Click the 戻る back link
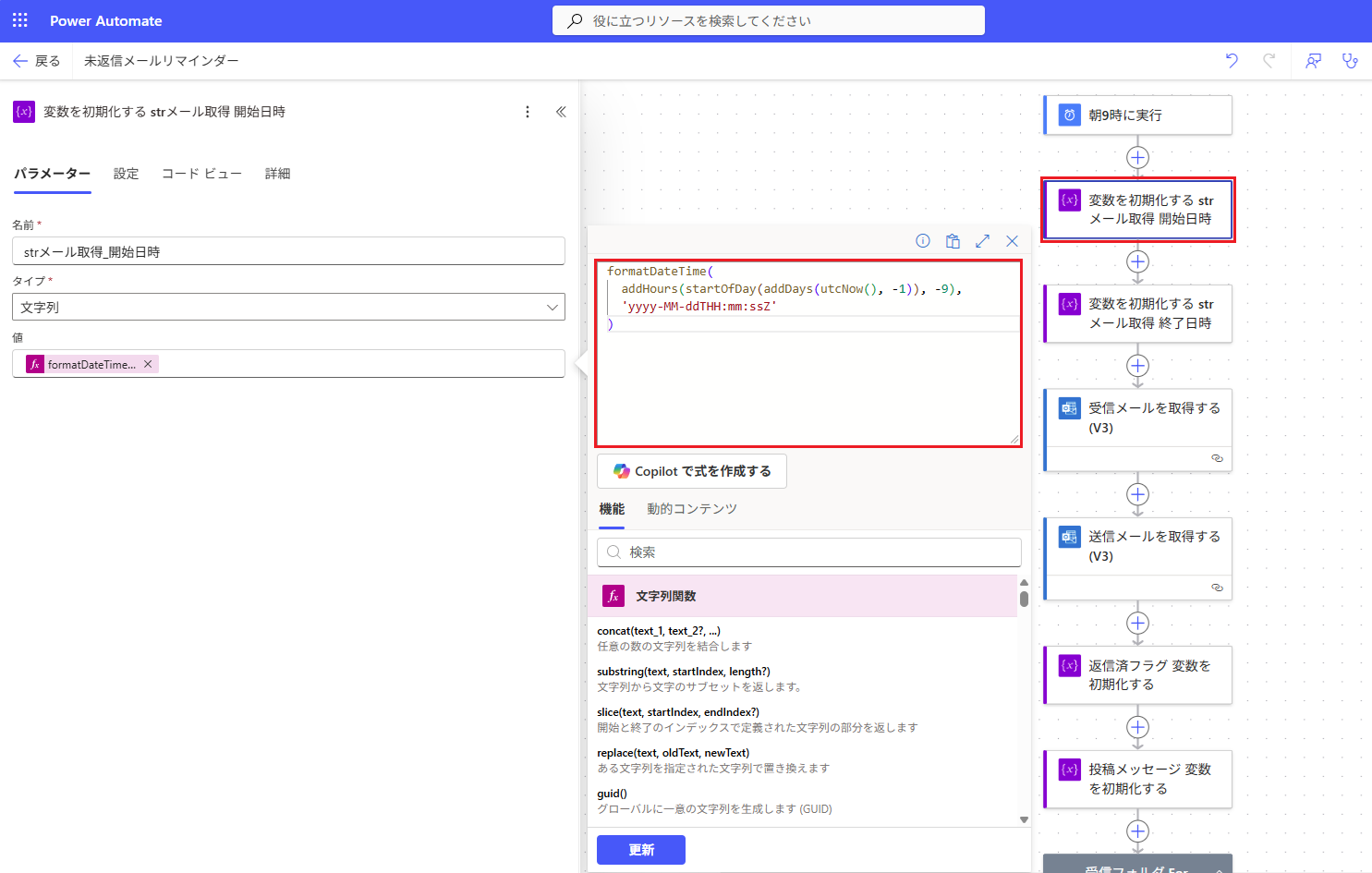 click(x=37, y=61)
